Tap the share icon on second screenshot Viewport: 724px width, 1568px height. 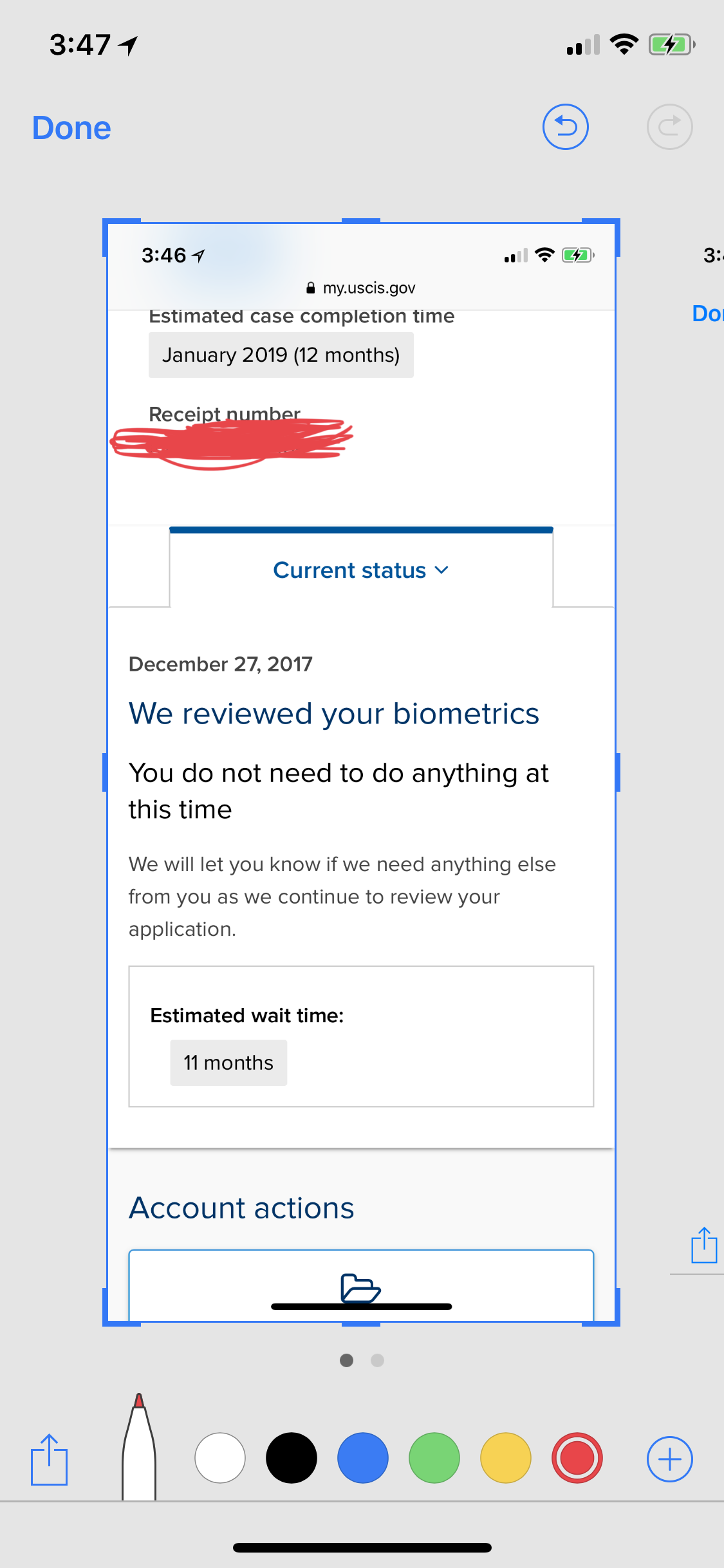tap(704, 1245)
